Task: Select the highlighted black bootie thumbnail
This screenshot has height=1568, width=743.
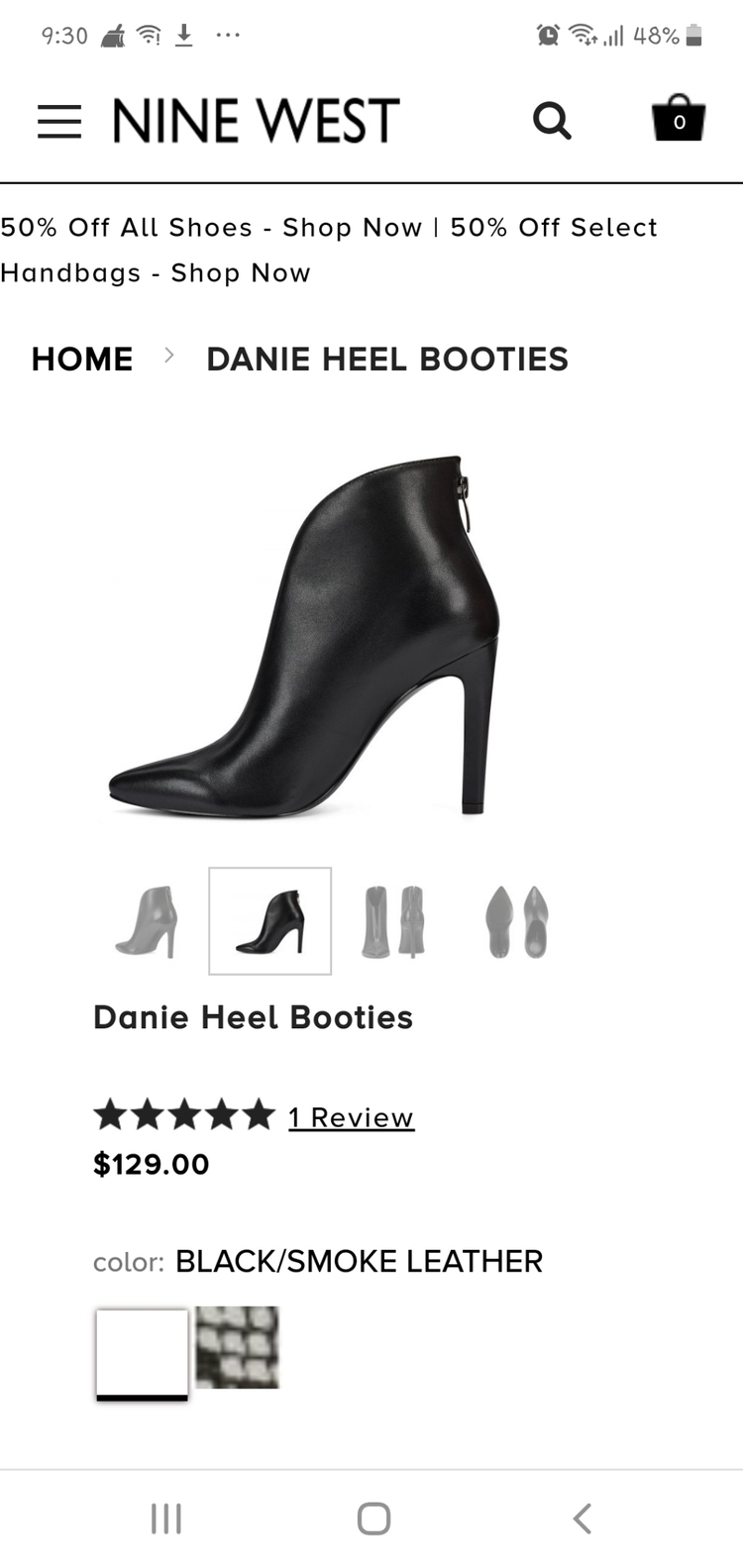Action: (269, 921)
